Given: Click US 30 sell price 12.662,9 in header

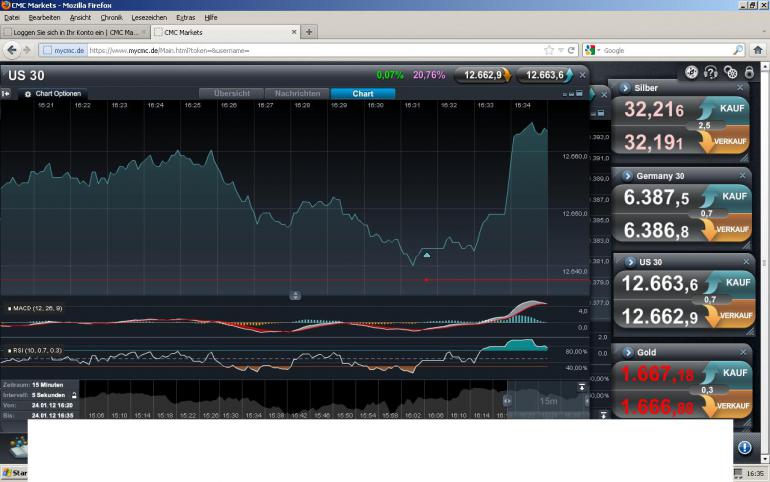Looking at the screenshot, I should point(483,75).
